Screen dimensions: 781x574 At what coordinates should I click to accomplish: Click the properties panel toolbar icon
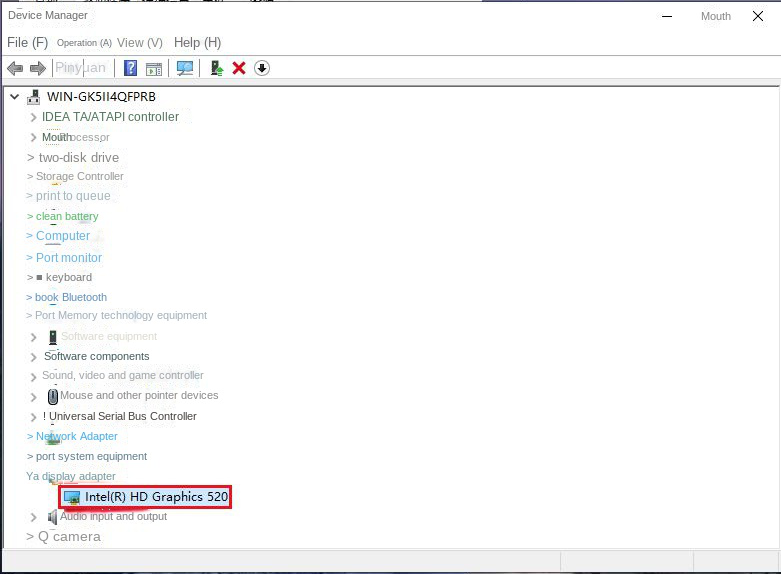coord(154,69)
